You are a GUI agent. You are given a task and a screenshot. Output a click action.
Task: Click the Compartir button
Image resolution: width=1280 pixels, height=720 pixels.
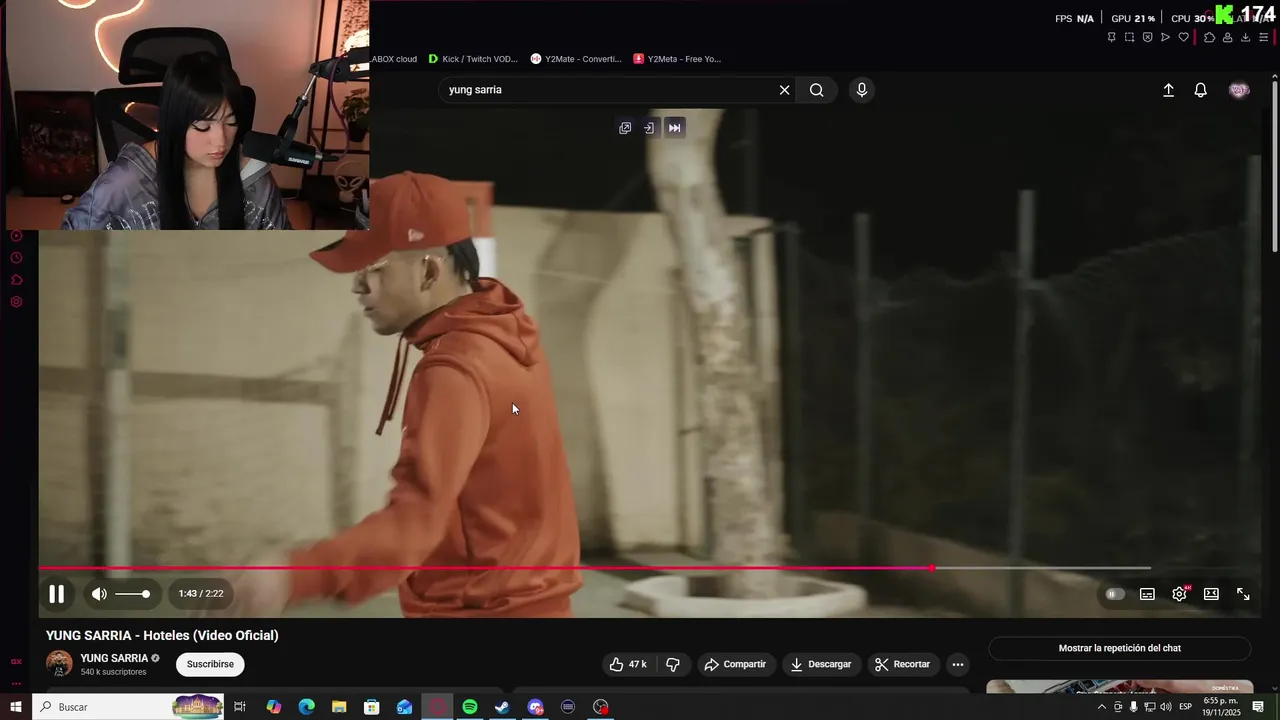735,664
